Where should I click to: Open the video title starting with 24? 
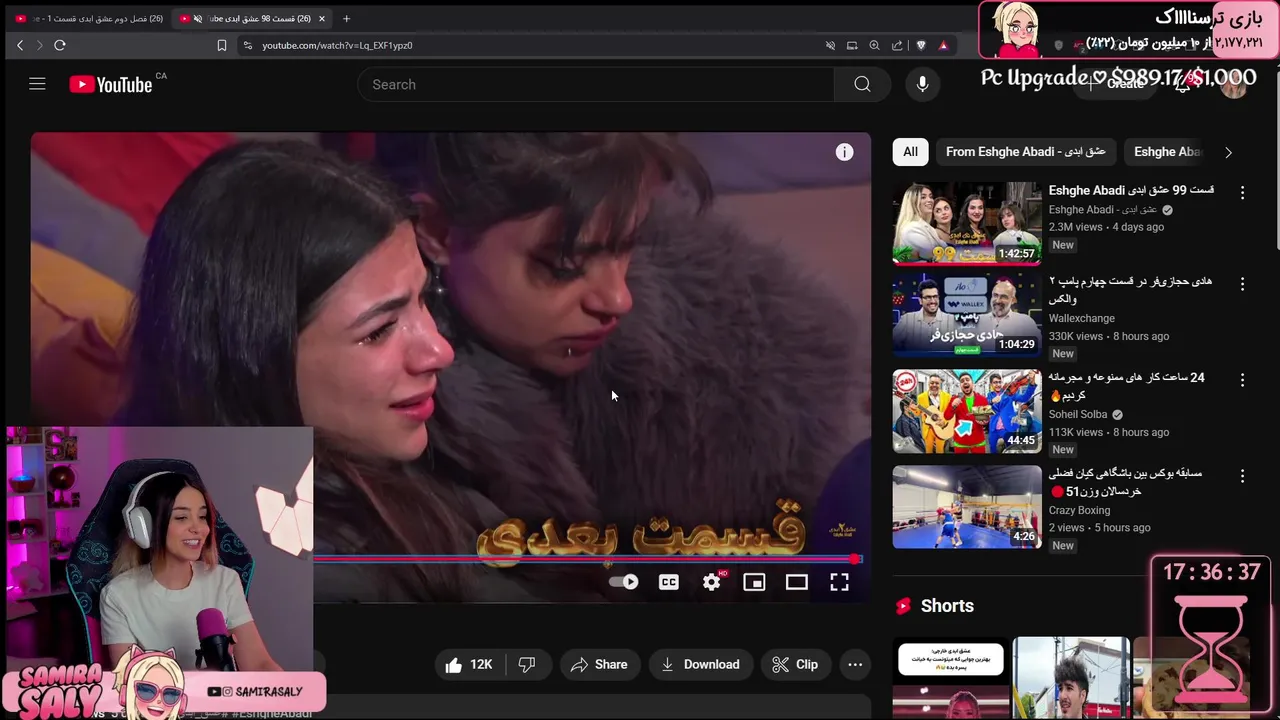coord(1127,386)
